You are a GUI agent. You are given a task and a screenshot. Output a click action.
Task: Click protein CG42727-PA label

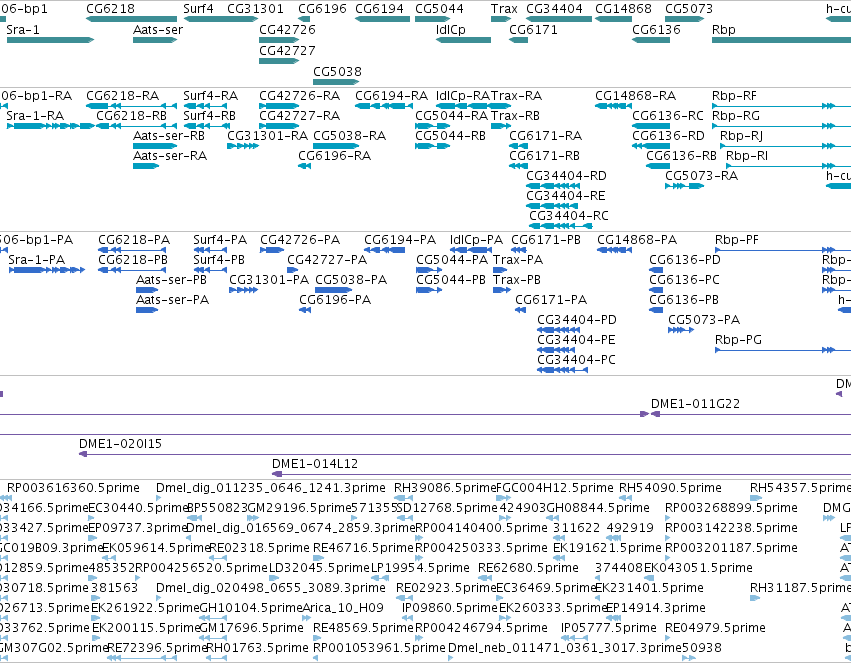327,260
